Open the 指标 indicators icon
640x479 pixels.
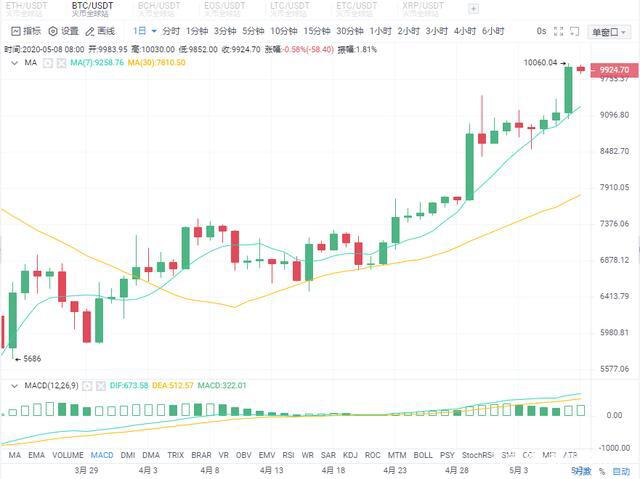16,31
